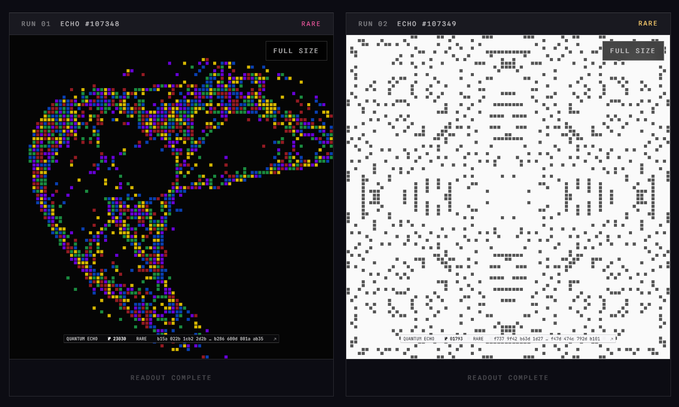679x407 pixels.
Task: Click the expand arrow on Run 01 info bar
Action: pos(275,339)
